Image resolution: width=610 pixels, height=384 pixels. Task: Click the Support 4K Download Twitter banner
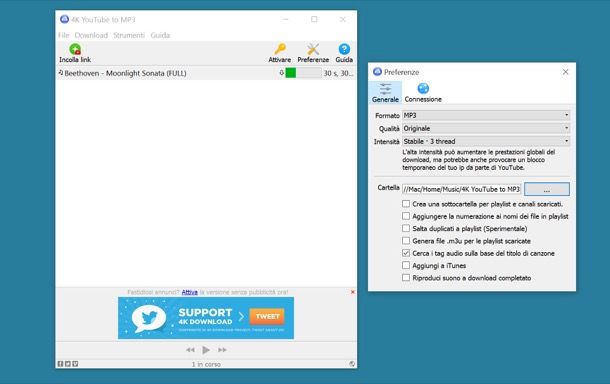[206, 318]
